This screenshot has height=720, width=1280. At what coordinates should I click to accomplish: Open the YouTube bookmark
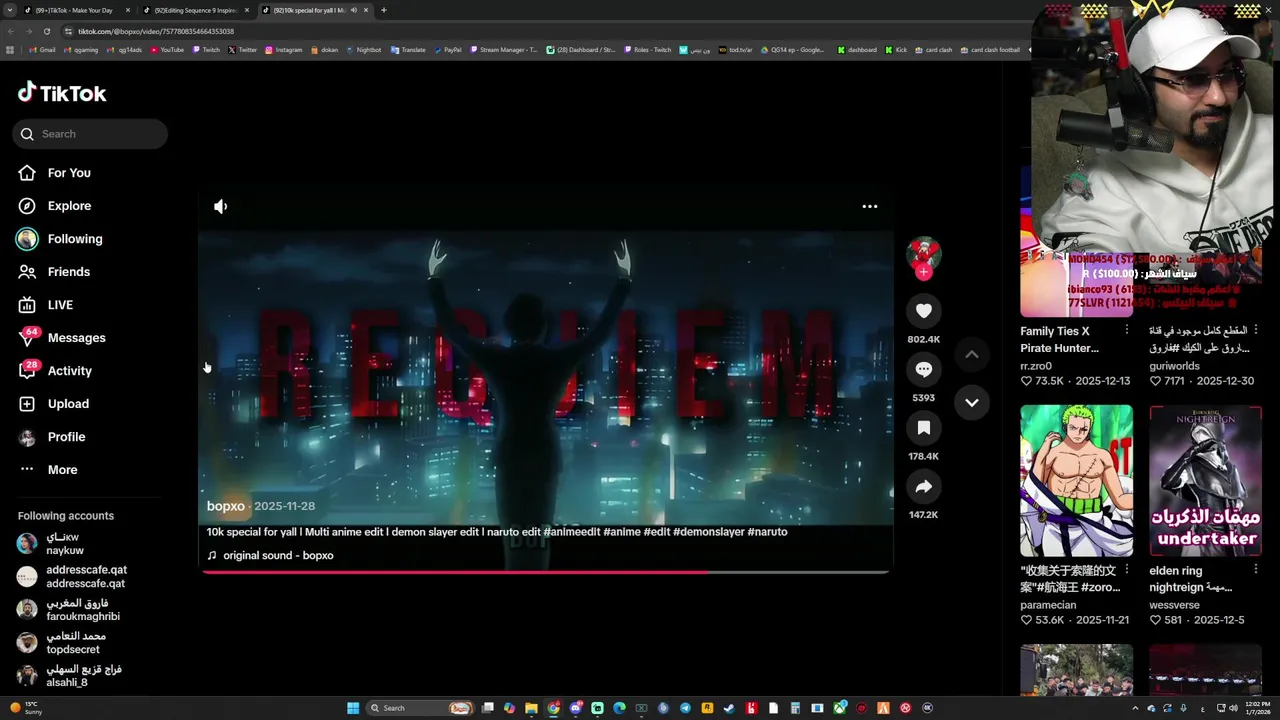tap(168, 50)
